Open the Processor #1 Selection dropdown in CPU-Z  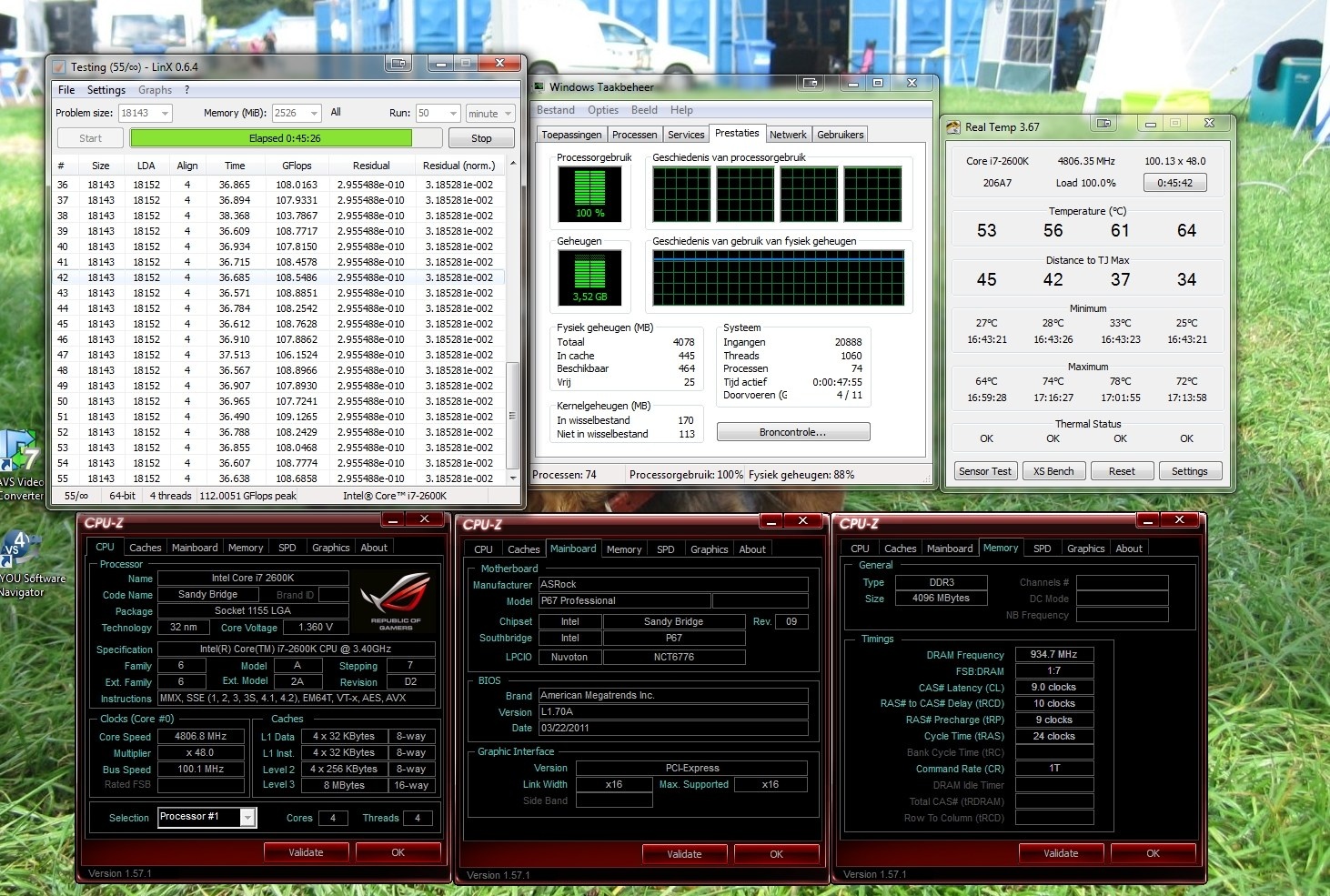point(247,818)
